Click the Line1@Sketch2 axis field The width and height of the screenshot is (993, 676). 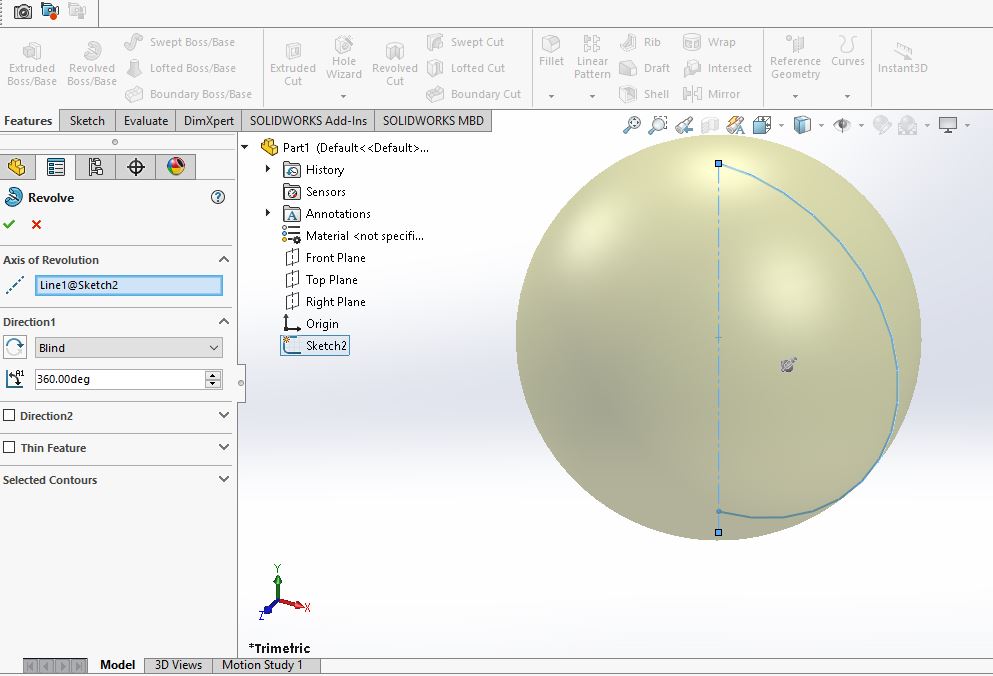click(x=129, y=285)
